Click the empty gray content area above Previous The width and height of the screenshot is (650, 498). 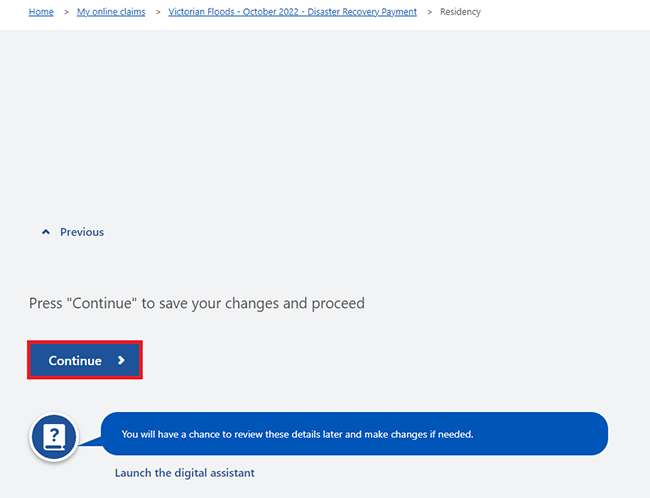pyautogui.click(x=325, y=124)
